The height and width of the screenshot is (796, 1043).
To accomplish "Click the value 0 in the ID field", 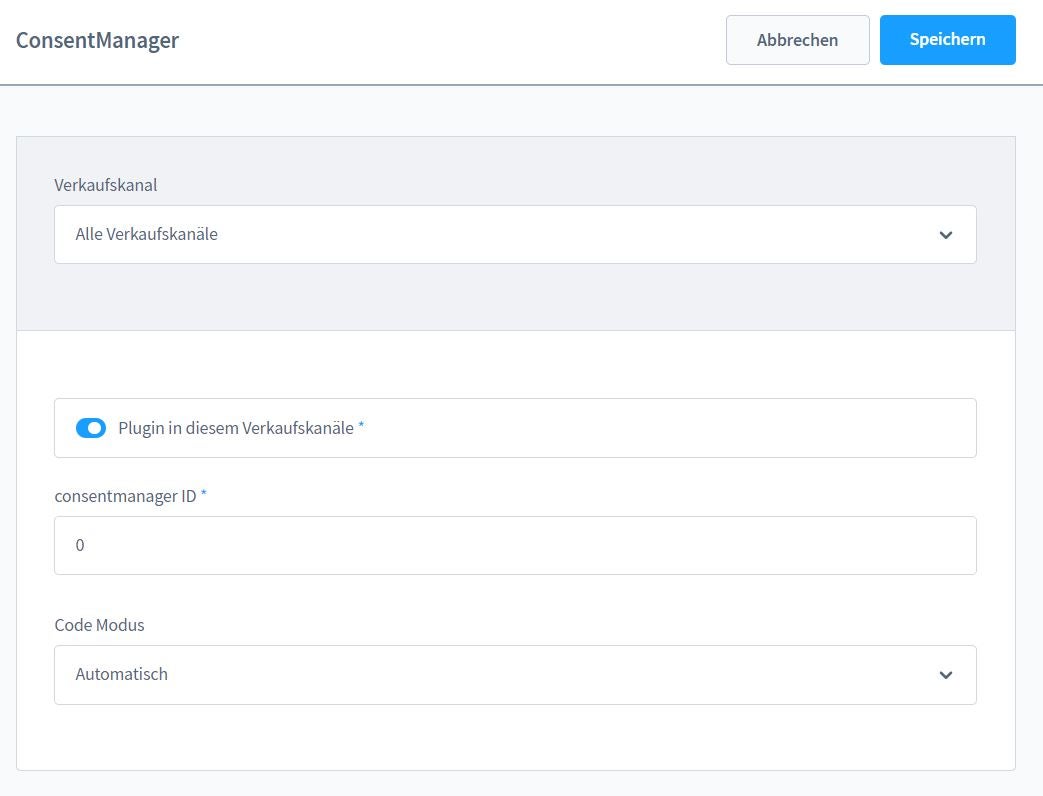I will tap(80, 545).
